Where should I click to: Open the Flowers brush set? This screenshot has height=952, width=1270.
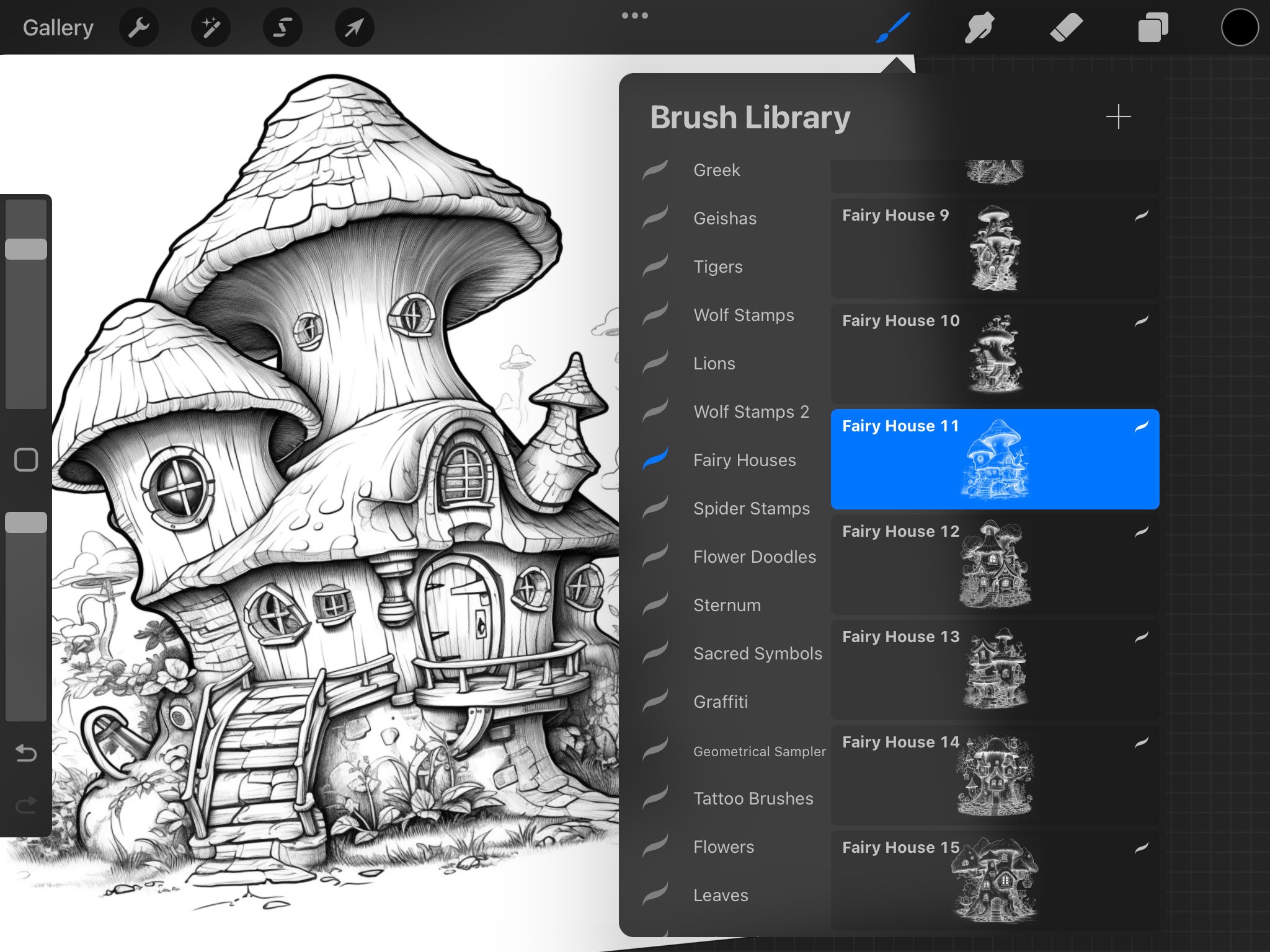[724, 847]
